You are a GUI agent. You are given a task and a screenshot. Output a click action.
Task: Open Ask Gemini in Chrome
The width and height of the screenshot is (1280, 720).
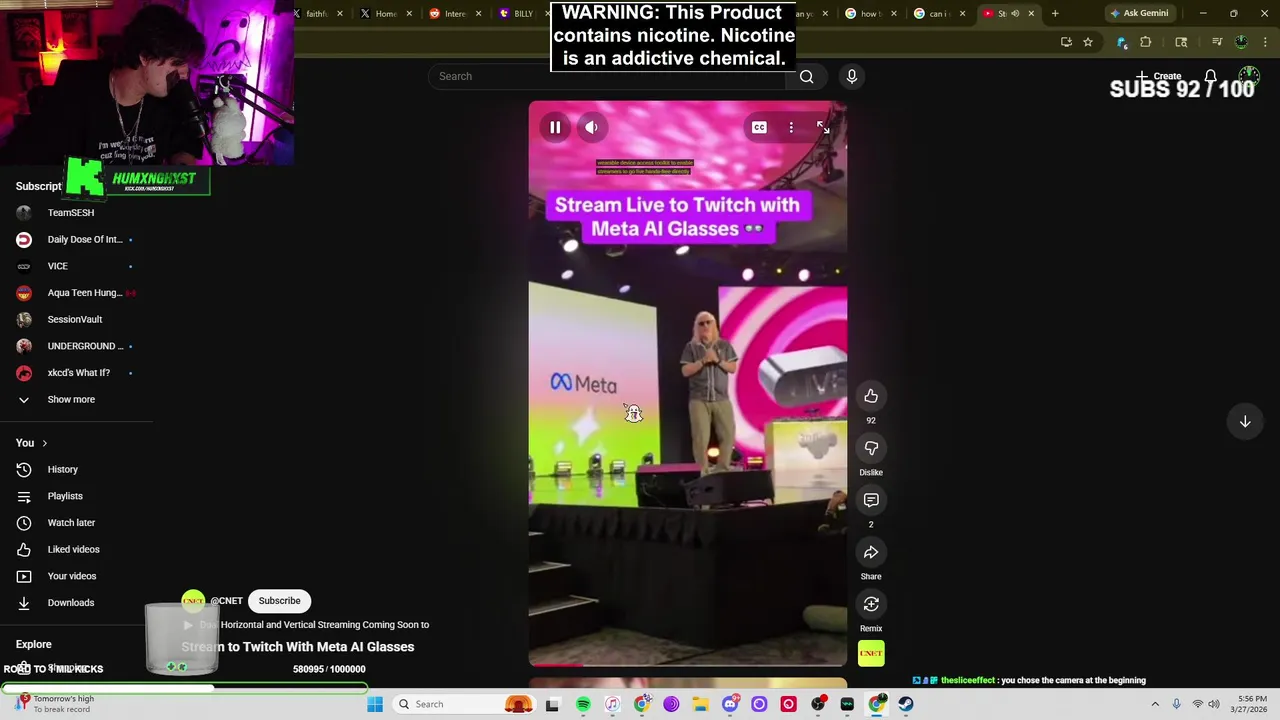point(1138,13)
